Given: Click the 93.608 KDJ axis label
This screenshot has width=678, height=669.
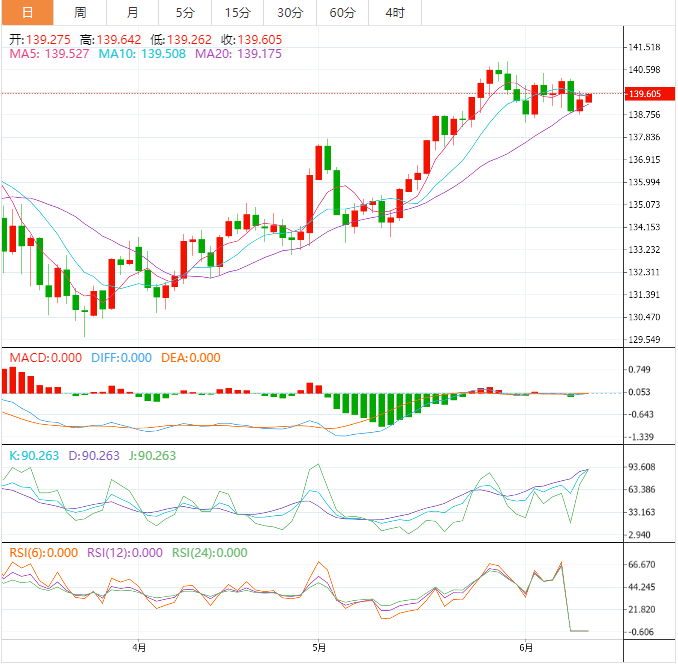Looking at the screenshot, I should point(642,467).
